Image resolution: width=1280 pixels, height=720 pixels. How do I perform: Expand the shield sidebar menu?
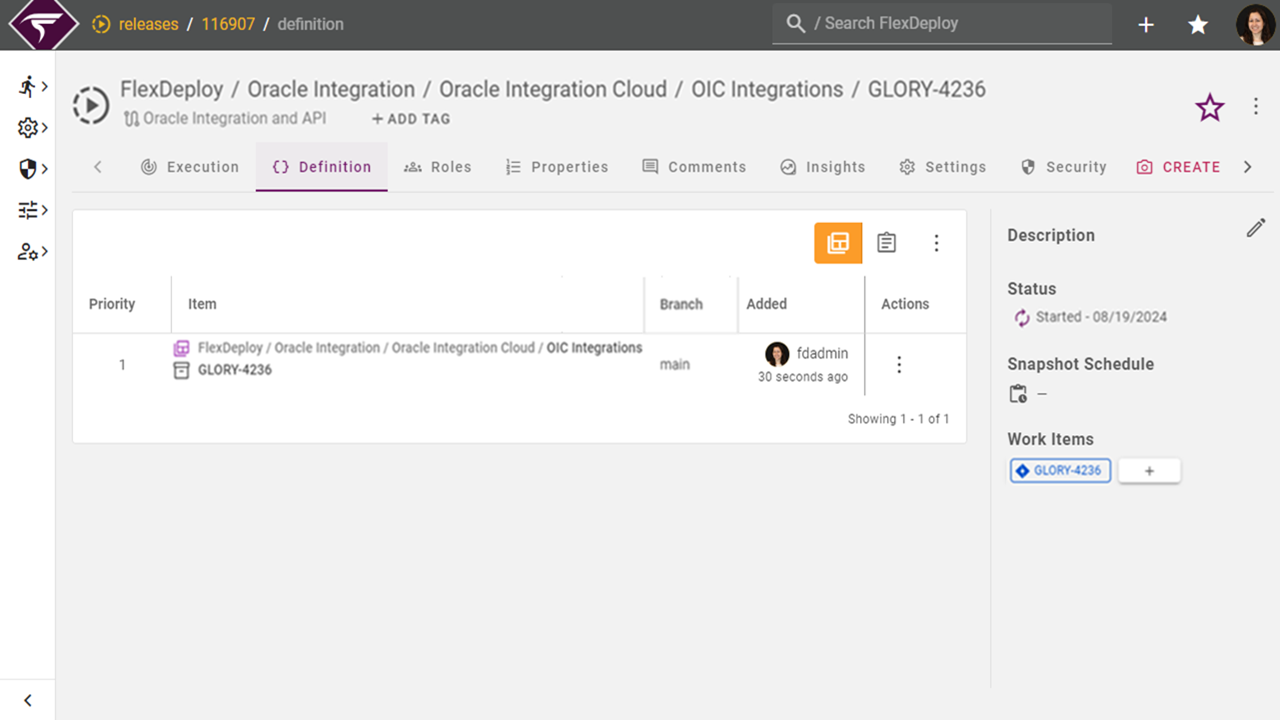pyautogui.click(x=33, y=169)
